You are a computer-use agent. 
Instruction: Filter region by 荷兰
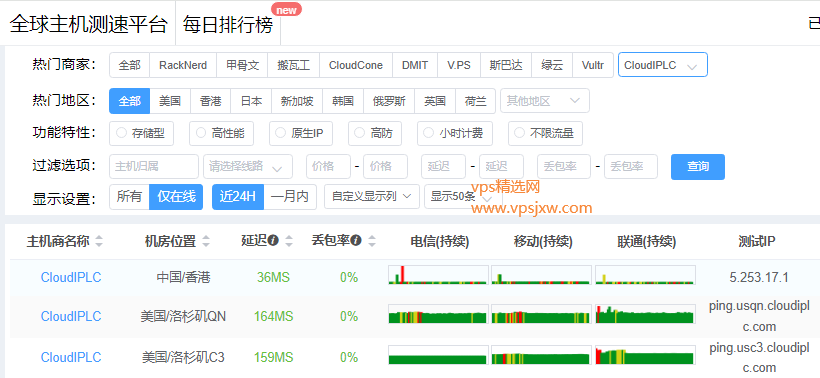coord(475,101)
